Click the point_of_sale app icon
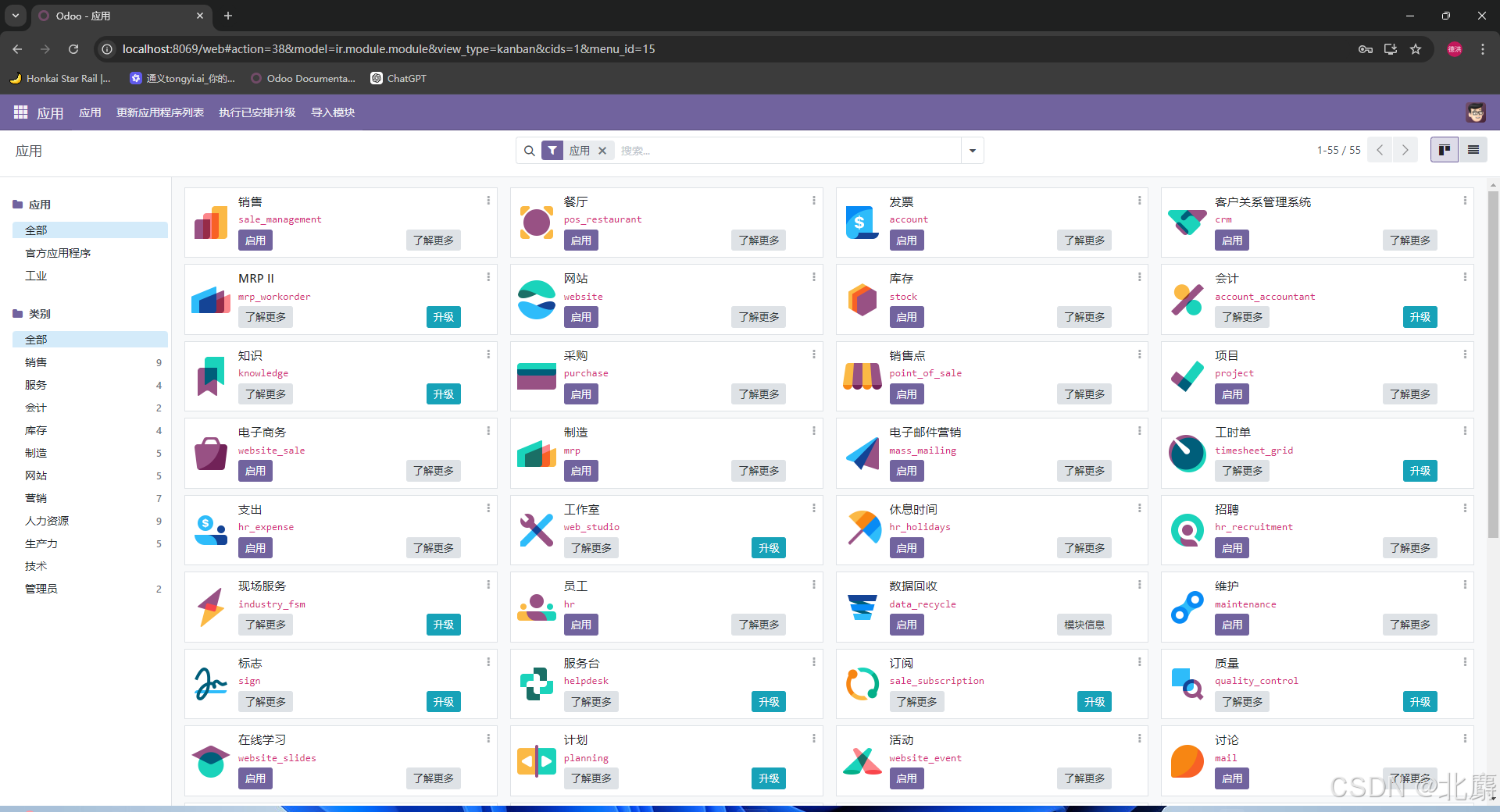The width and height of the screenshot is (1500, 812). [862, 376]
